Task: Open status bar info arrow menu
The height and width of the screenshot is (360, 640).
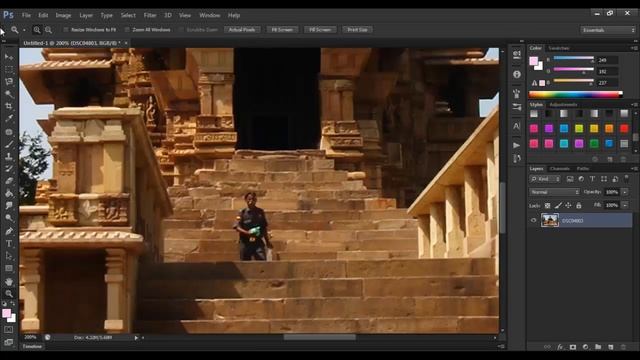Action: point(136,338)
